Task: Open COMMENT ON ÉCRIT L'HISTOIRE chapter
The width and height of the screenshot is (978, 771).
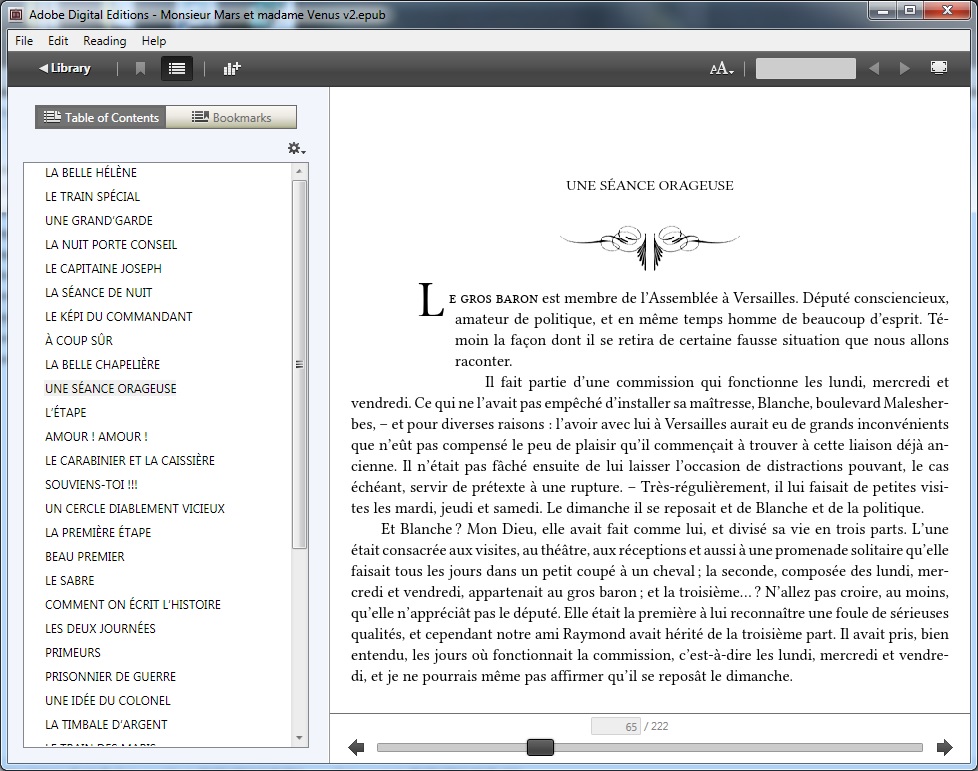Action: click(133, 605)
